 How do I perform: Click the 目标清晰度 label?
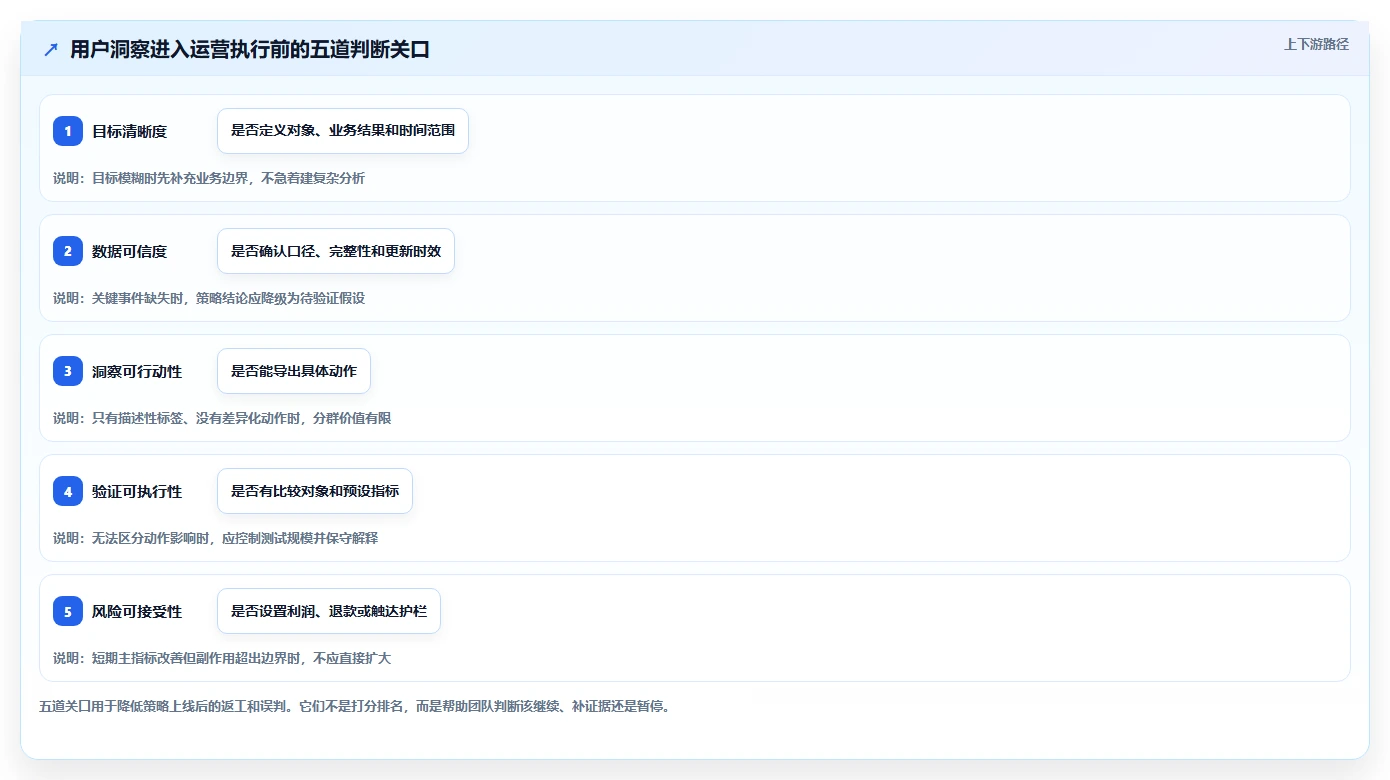[x=129, y=131]
